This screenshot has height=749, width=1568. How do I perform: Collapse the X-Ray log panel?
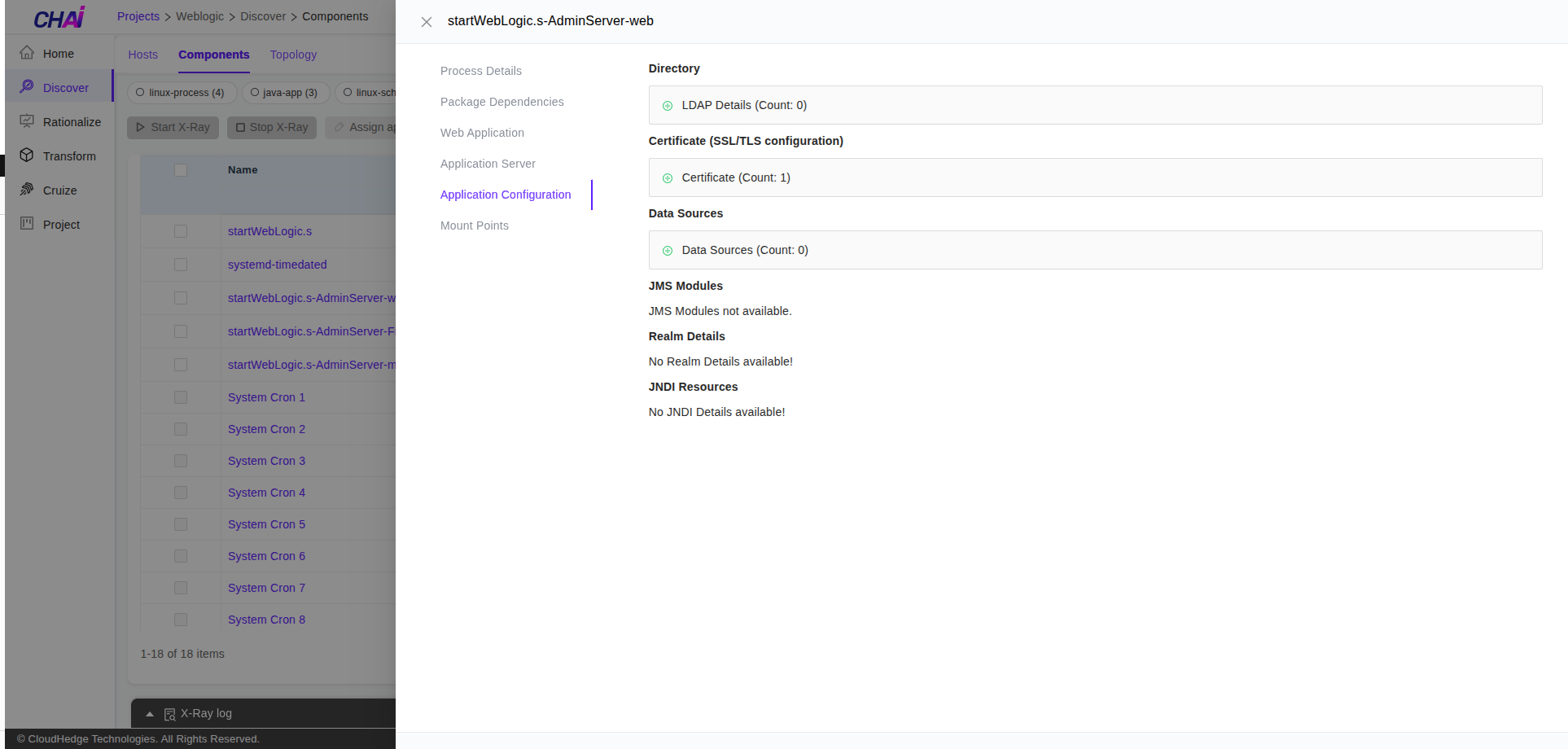click(x=150, y=713)
